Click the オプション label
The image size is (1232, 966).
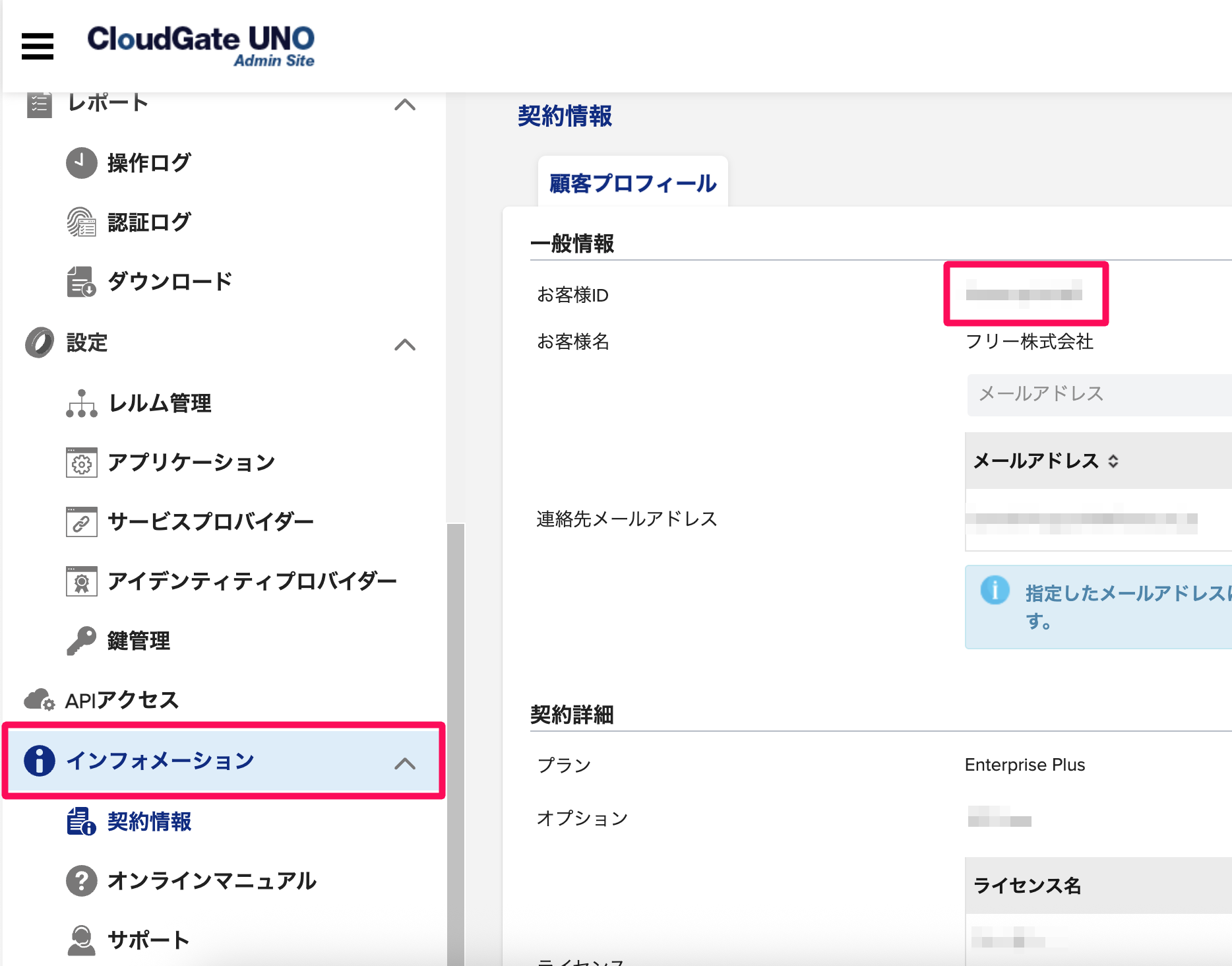click(582, 818)
